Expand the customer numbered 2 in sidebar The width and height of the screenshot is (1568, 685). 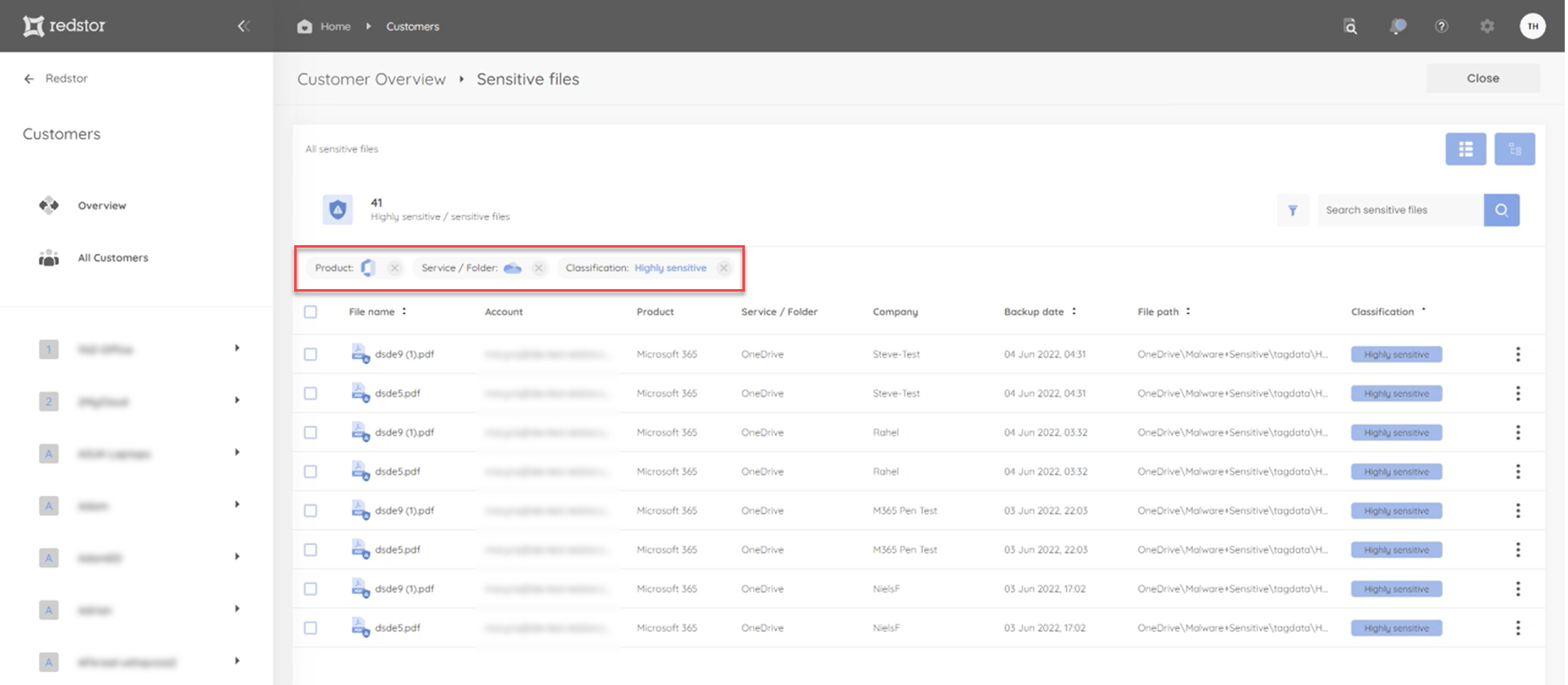point(237,401)
